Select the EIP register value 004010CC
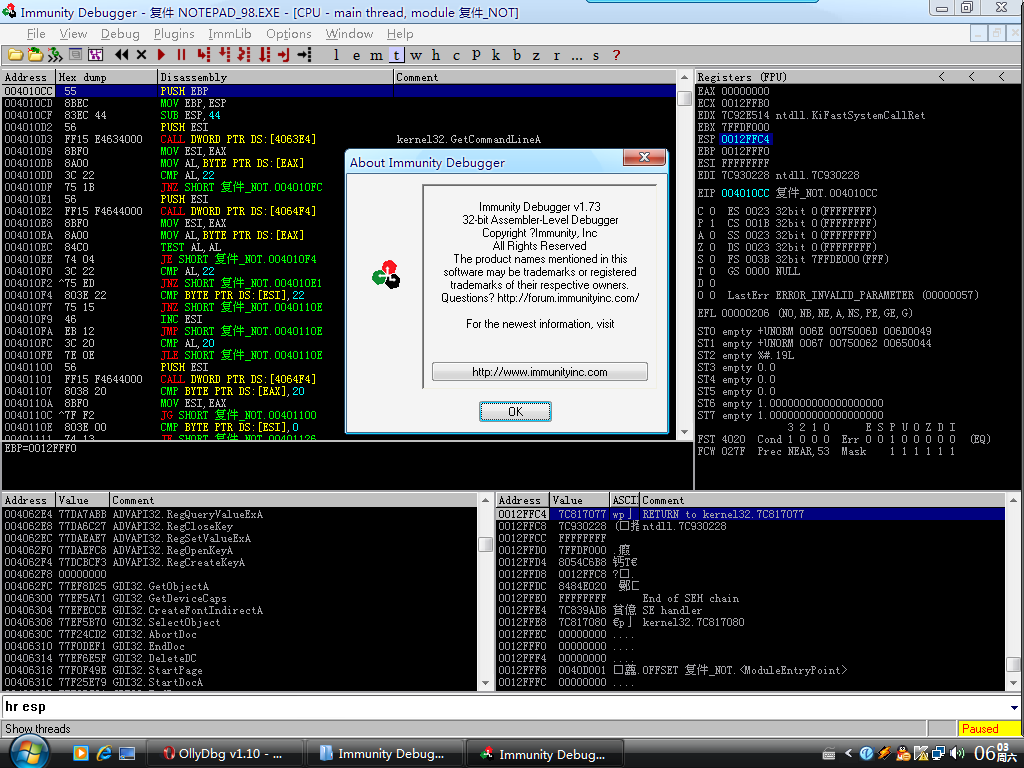The height and width of the screenshot is (768, 1024). point(746,193)
